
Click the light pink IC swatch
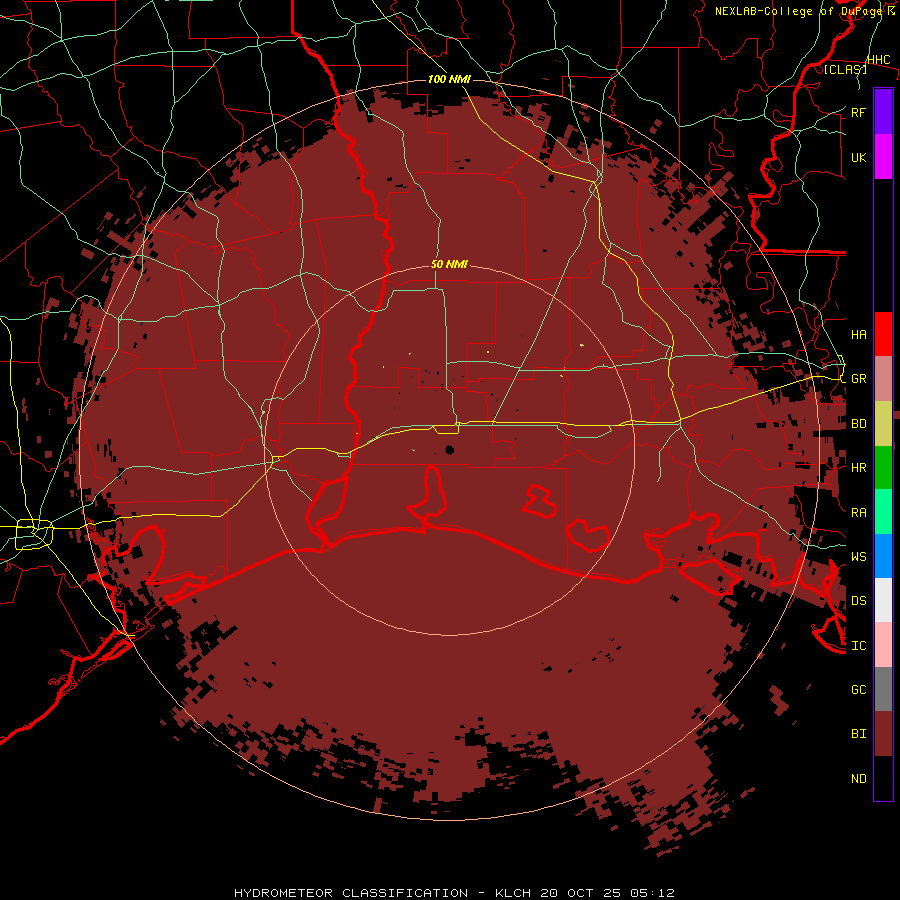pyautogui.click(x=883, y=645)
